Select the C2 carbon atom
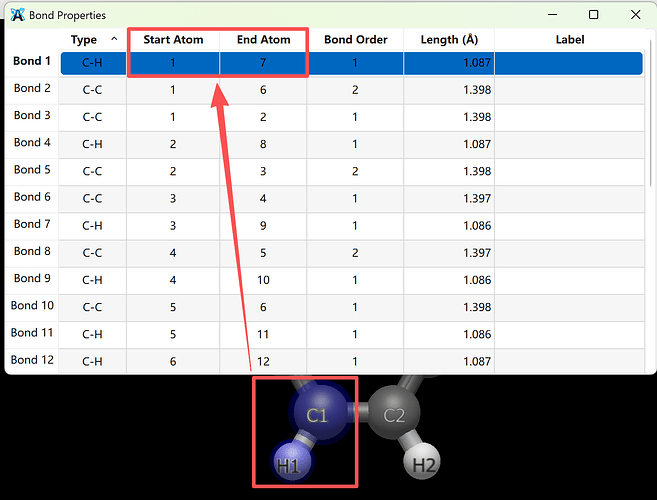 (395, 415)
